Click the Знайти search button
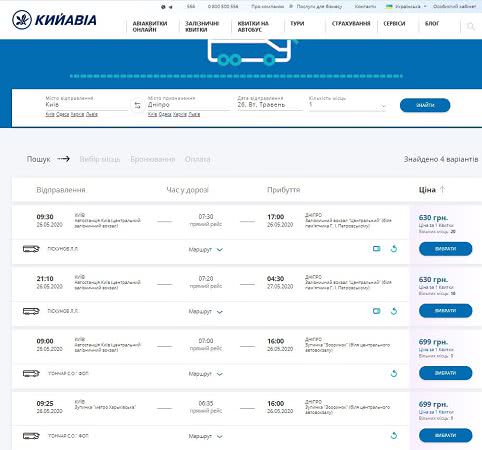 (x=425, y=105)
